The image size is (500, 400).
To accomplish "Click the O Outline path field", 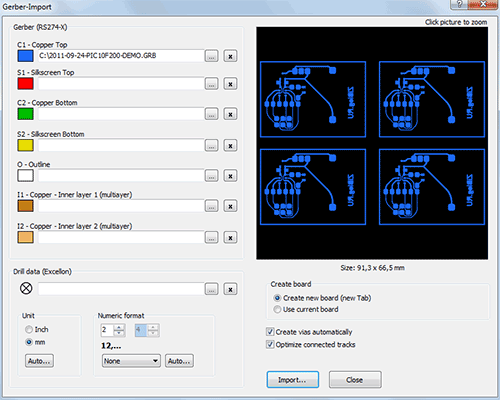I will coord(121,175).
